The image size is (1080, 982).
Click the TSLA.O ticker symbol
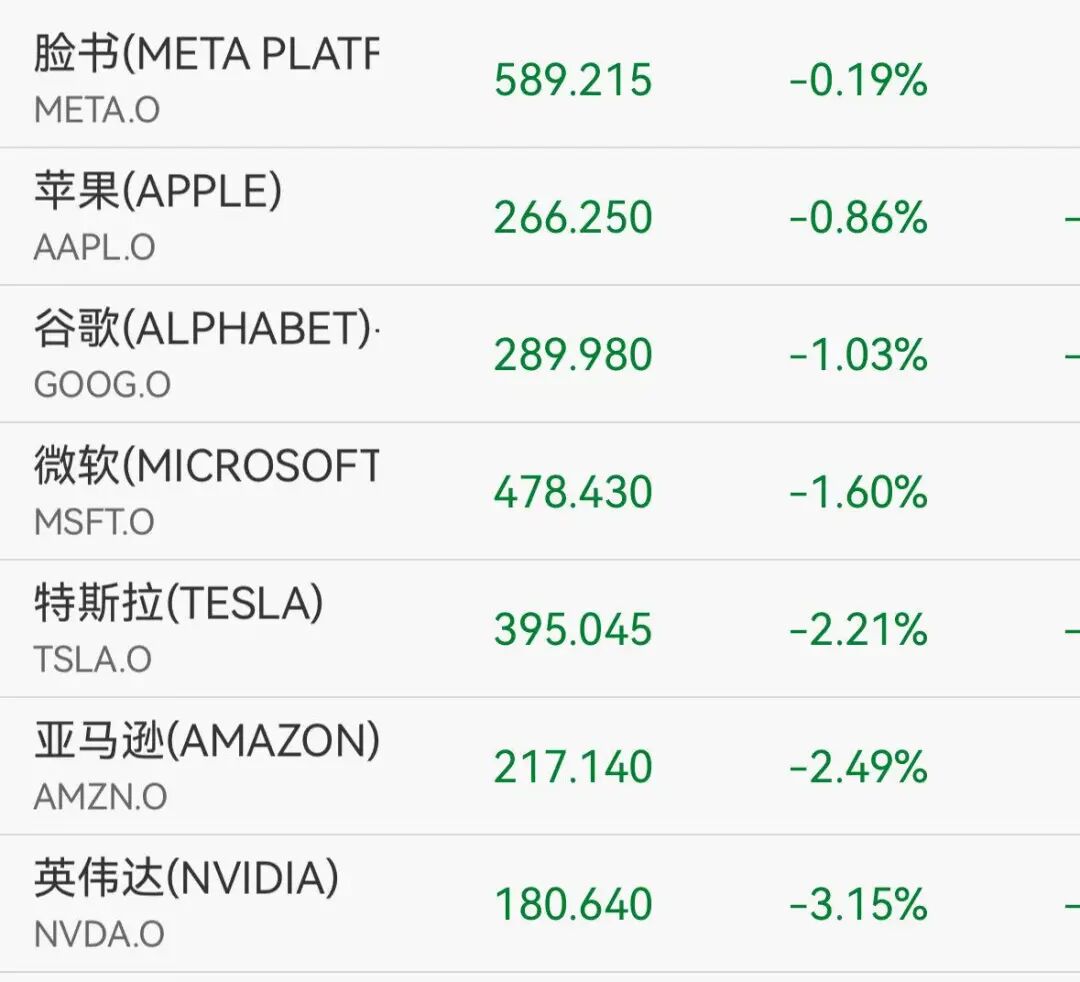pyautogui.click(x=93, y=659)
